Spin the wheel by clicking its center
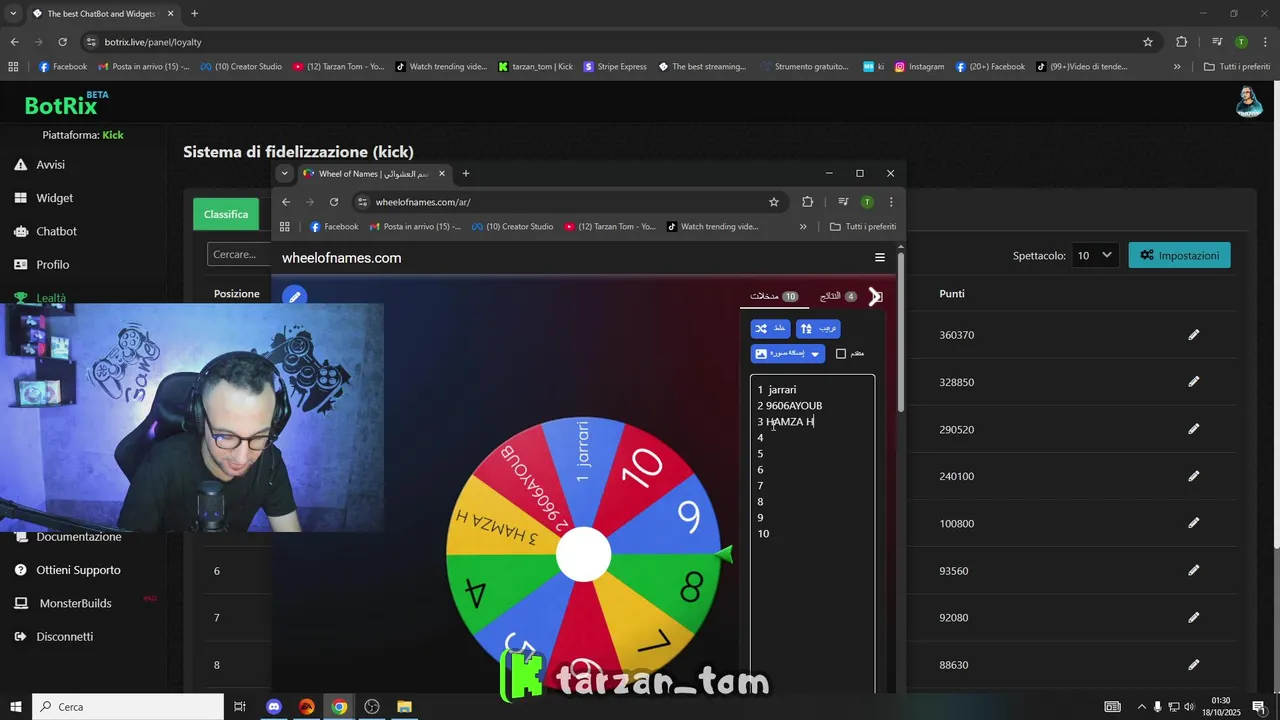 [x=583, y=554]
